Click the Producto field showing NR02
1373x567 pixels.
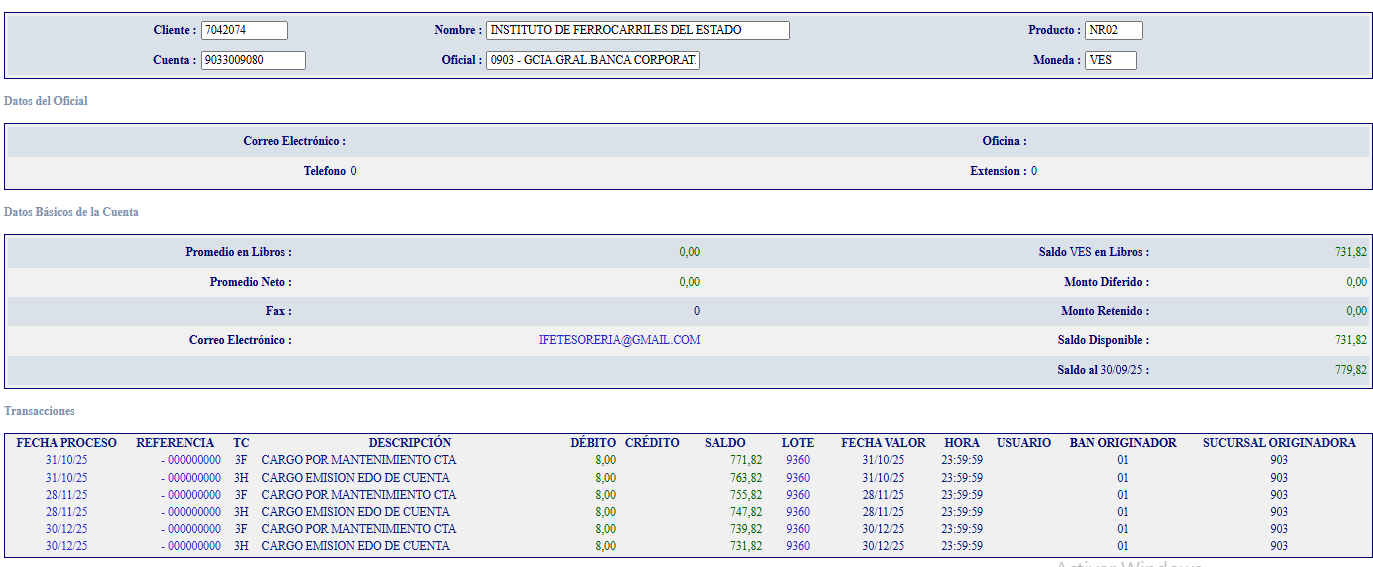(x=1113, y=30)
